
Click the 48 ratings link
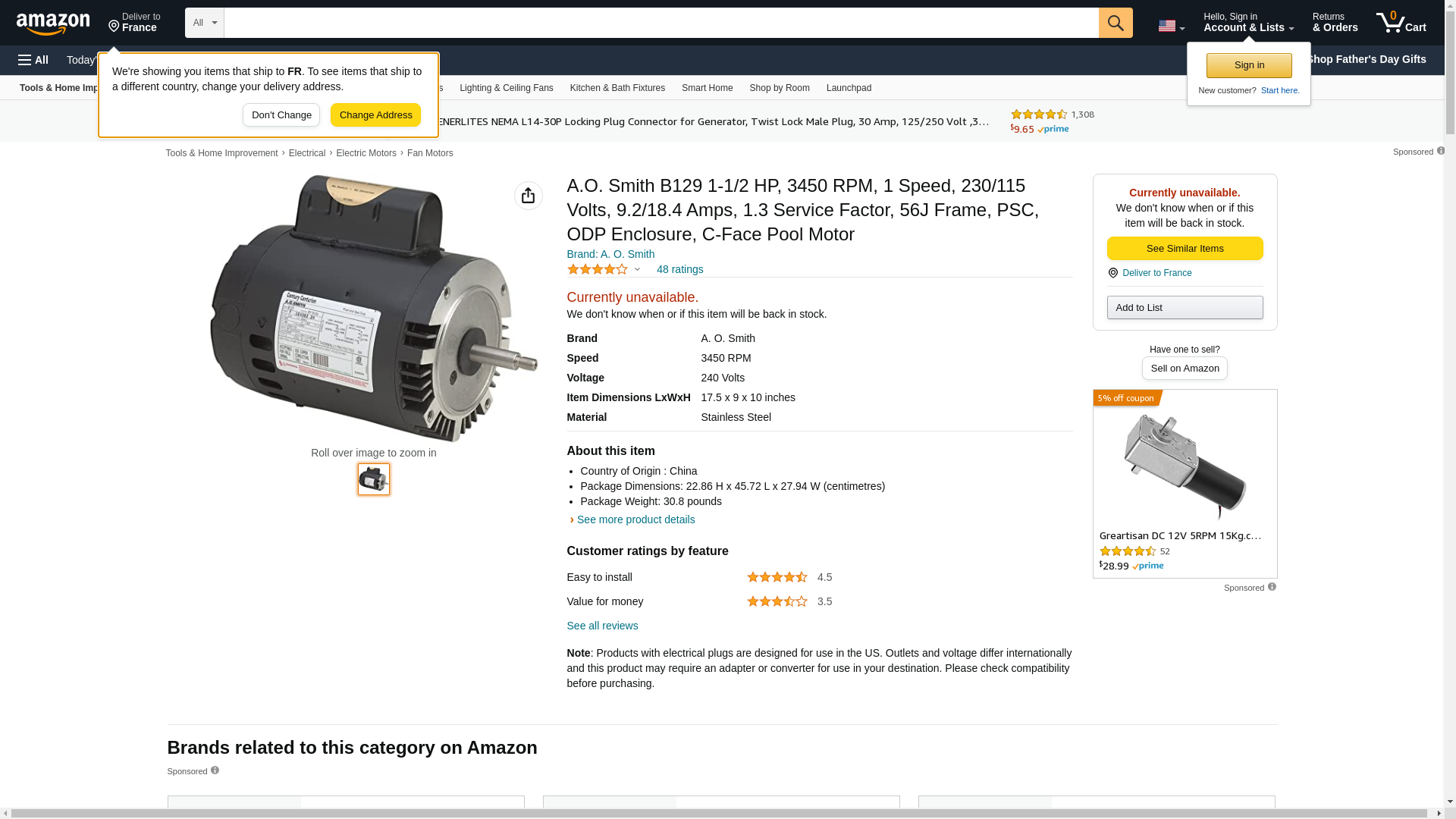coord(679,269)
